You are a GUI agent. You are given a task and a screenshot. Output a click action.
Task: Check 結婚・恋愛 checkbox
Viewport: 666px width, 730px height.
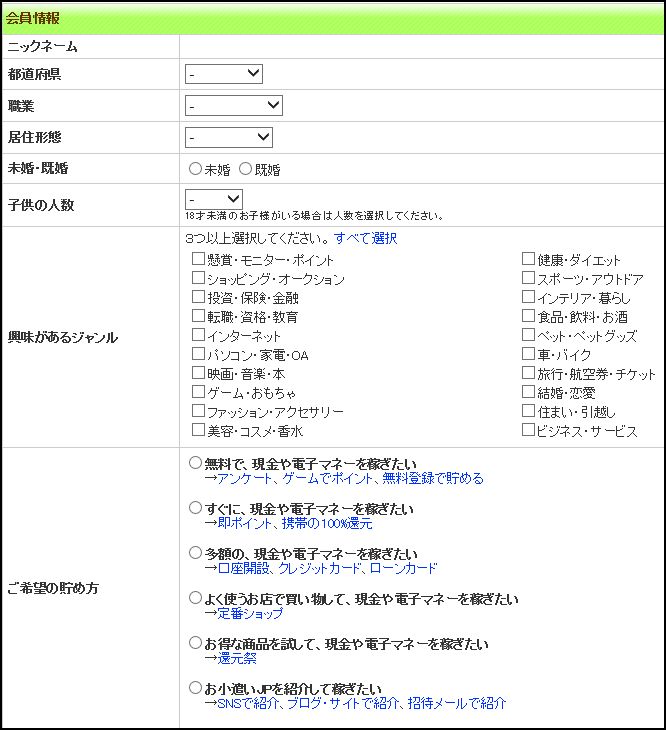tap(528, 392)
